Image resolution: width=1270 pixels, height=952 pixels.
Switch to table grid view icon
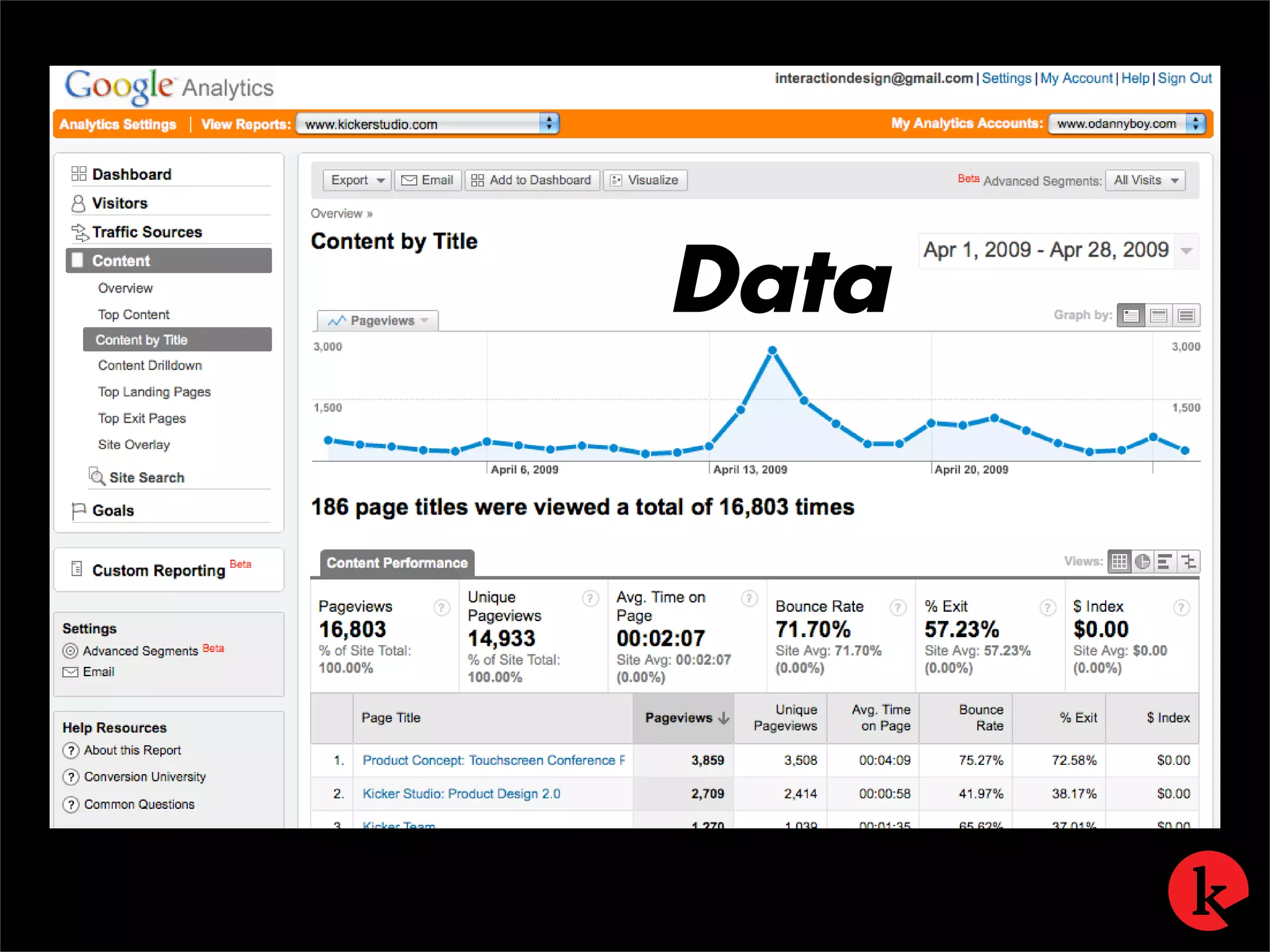click(1119, 562)
